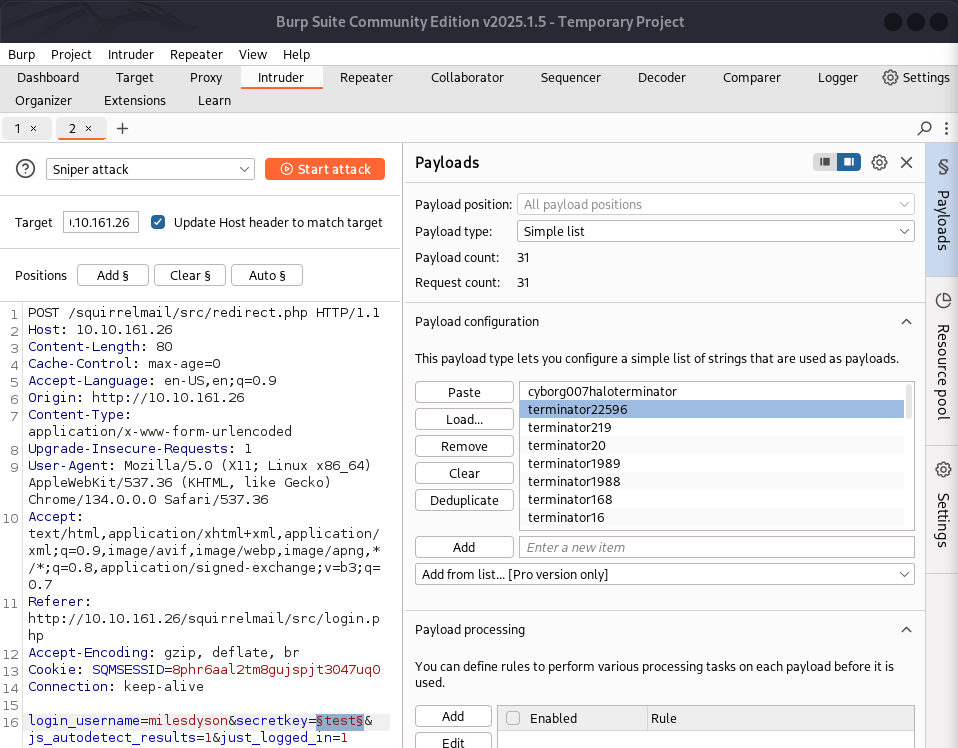Switch to the Learn tab
The height and width of the screenshot is (748, 958).
(x=214, y=100)
